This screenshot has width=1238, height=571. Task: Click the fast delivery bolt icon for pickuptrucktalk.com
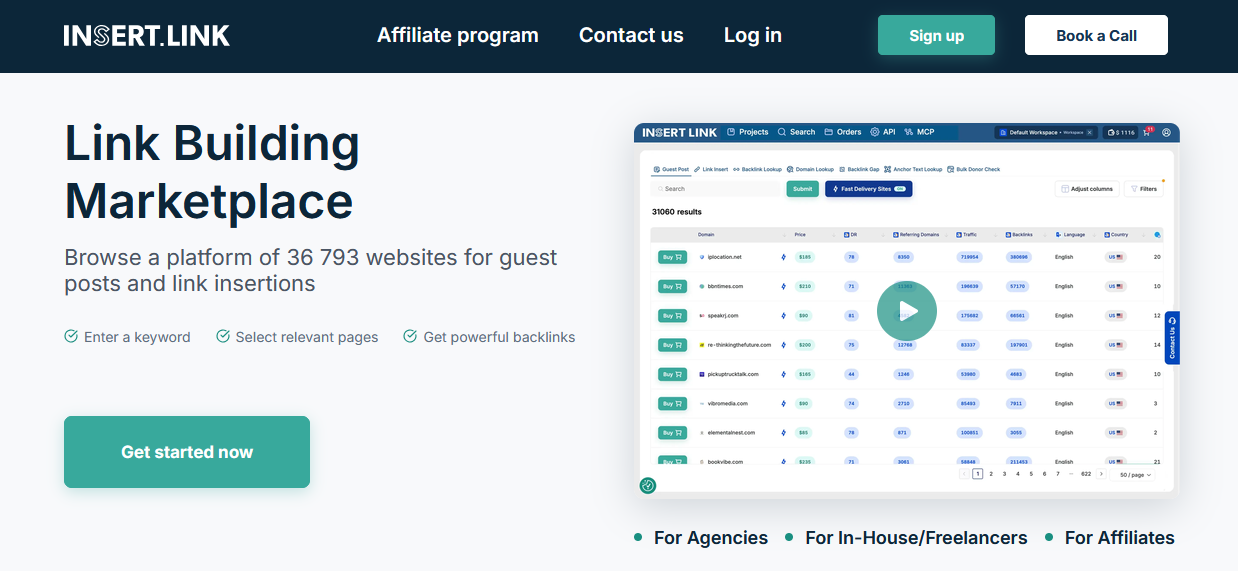pos(783,374)
